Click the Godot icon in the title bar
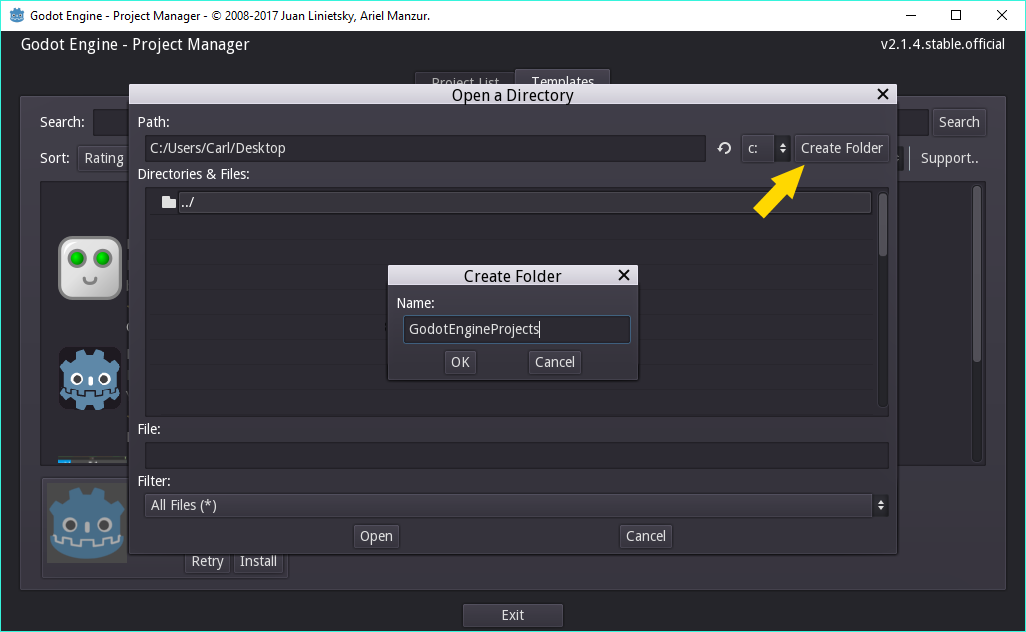Viewport: 1026px width, 632px height. [17, 15]
